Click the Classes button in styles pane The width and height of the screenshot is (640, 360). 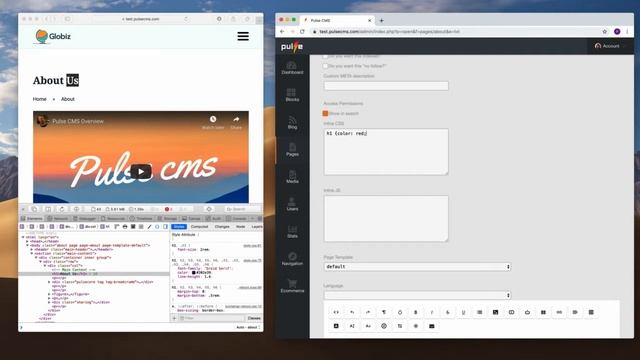click(x=254, y=318)
